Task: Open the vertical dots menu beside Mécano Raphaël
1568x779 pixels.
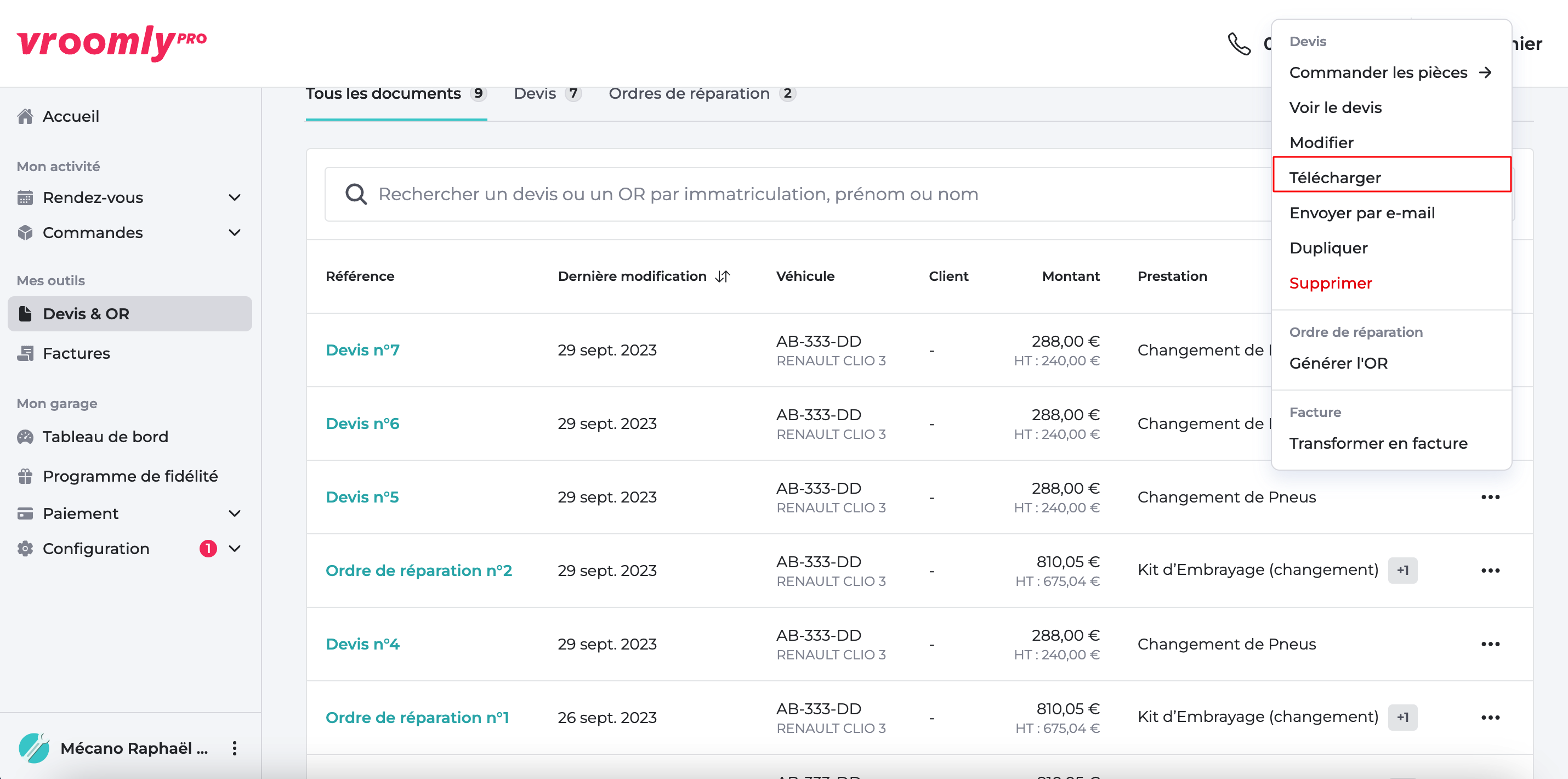Action: click(234, 748)
